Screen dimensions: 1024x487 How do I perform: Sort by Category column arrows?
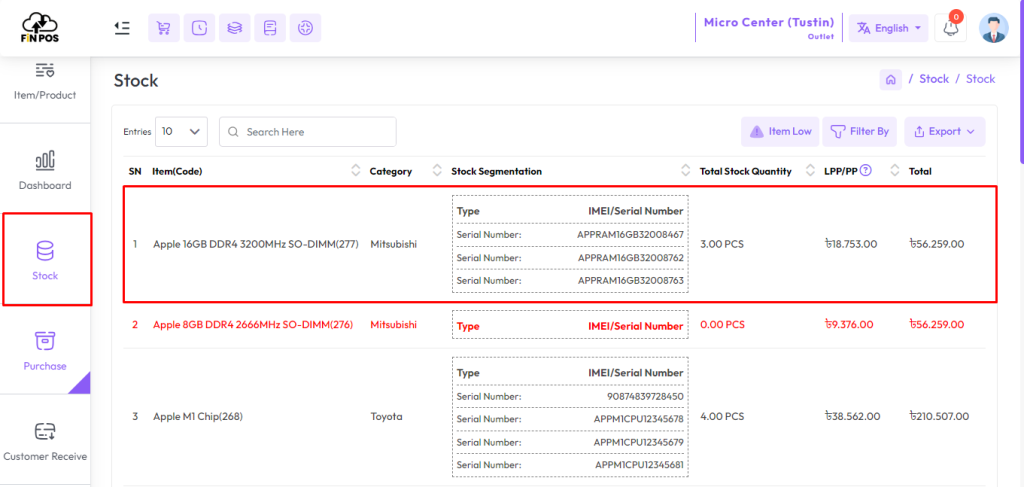tap(437, 171)
